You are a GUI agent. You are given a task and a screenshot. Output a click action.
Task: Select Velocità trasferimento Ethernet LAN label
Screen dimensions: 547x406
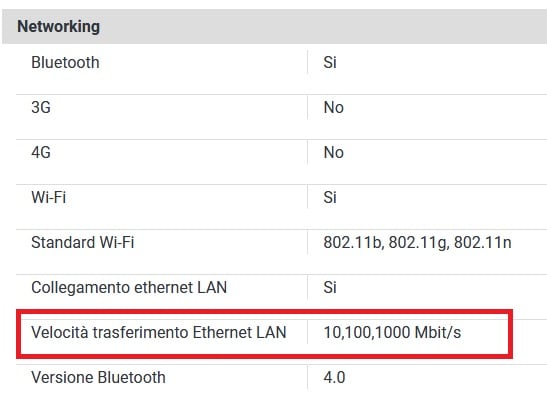[159, 332]
